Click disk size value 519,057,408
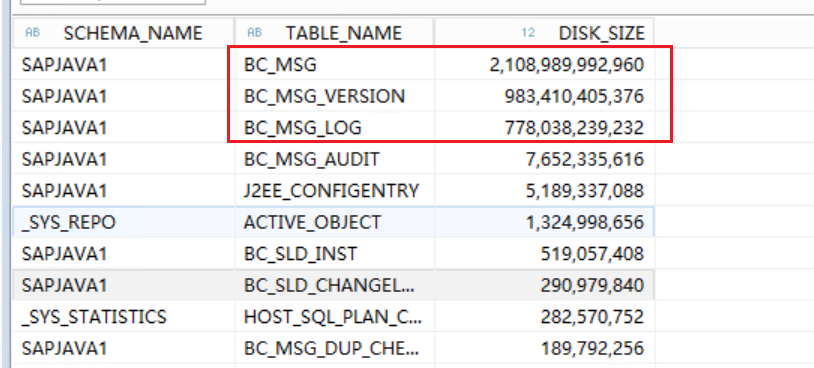 point(592,254)
